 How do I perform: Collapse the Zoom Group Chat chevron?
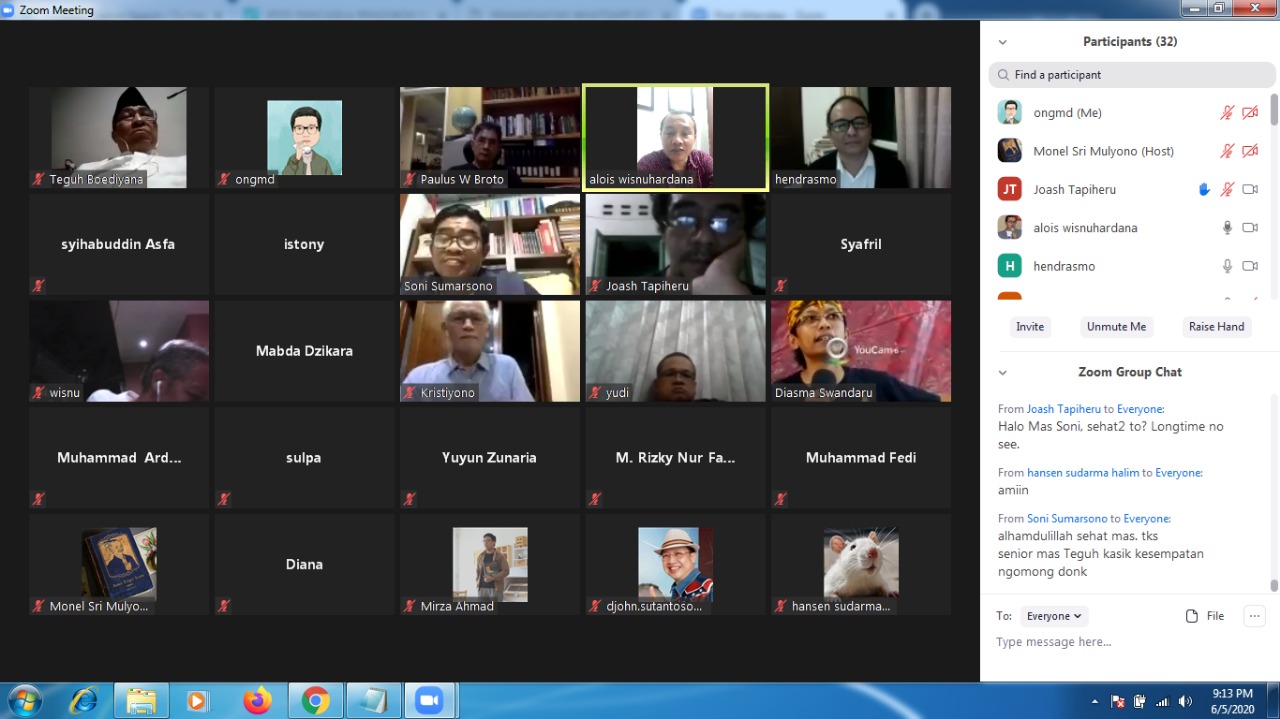[1003, 372]
